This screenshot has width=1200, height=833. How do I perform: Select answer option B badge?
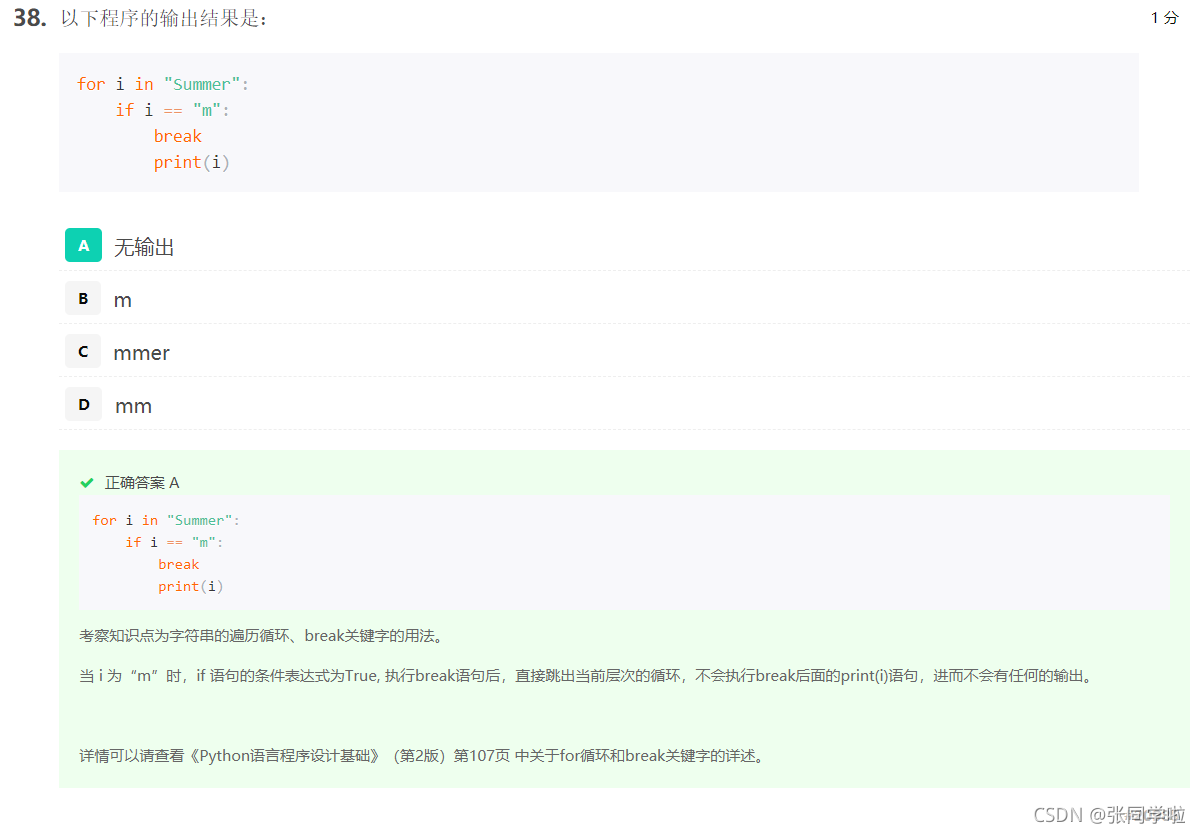(x=83, y=298)
